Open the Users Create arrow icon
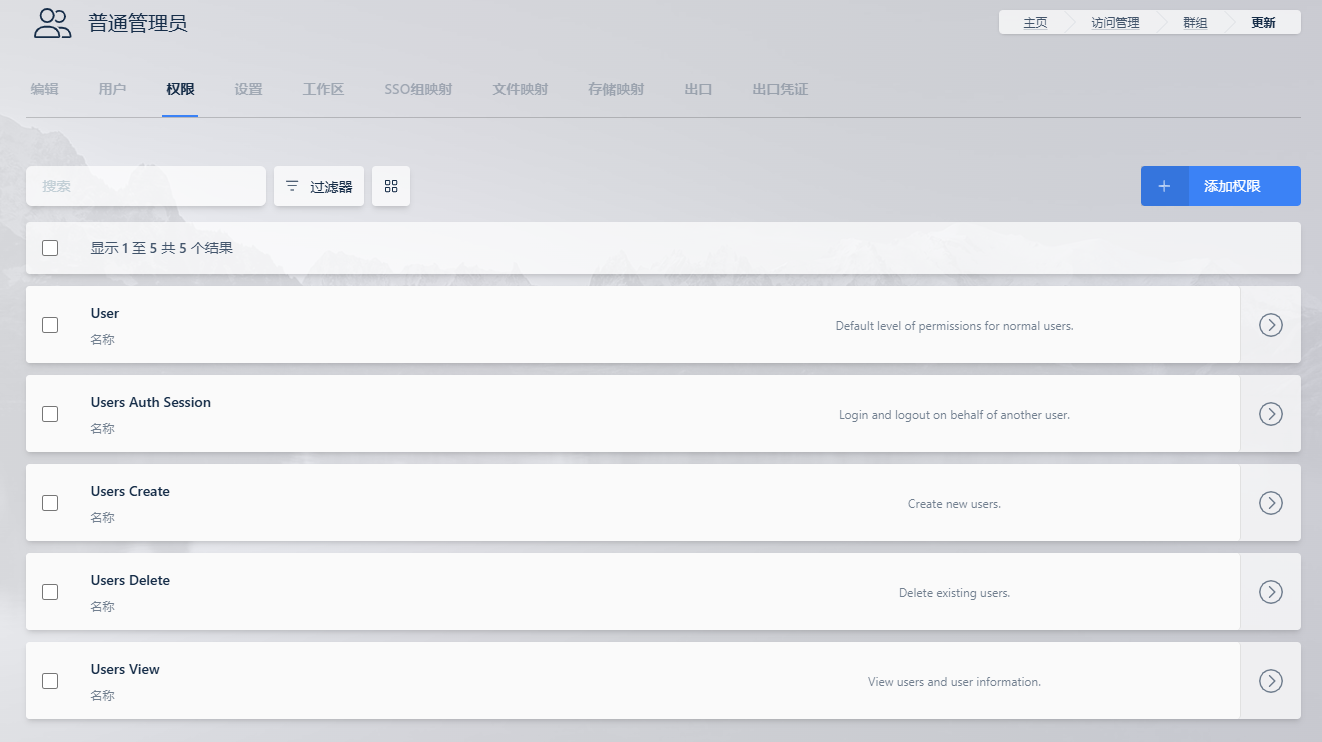This screenshot has height=742, width=1322. (1271, 503)
